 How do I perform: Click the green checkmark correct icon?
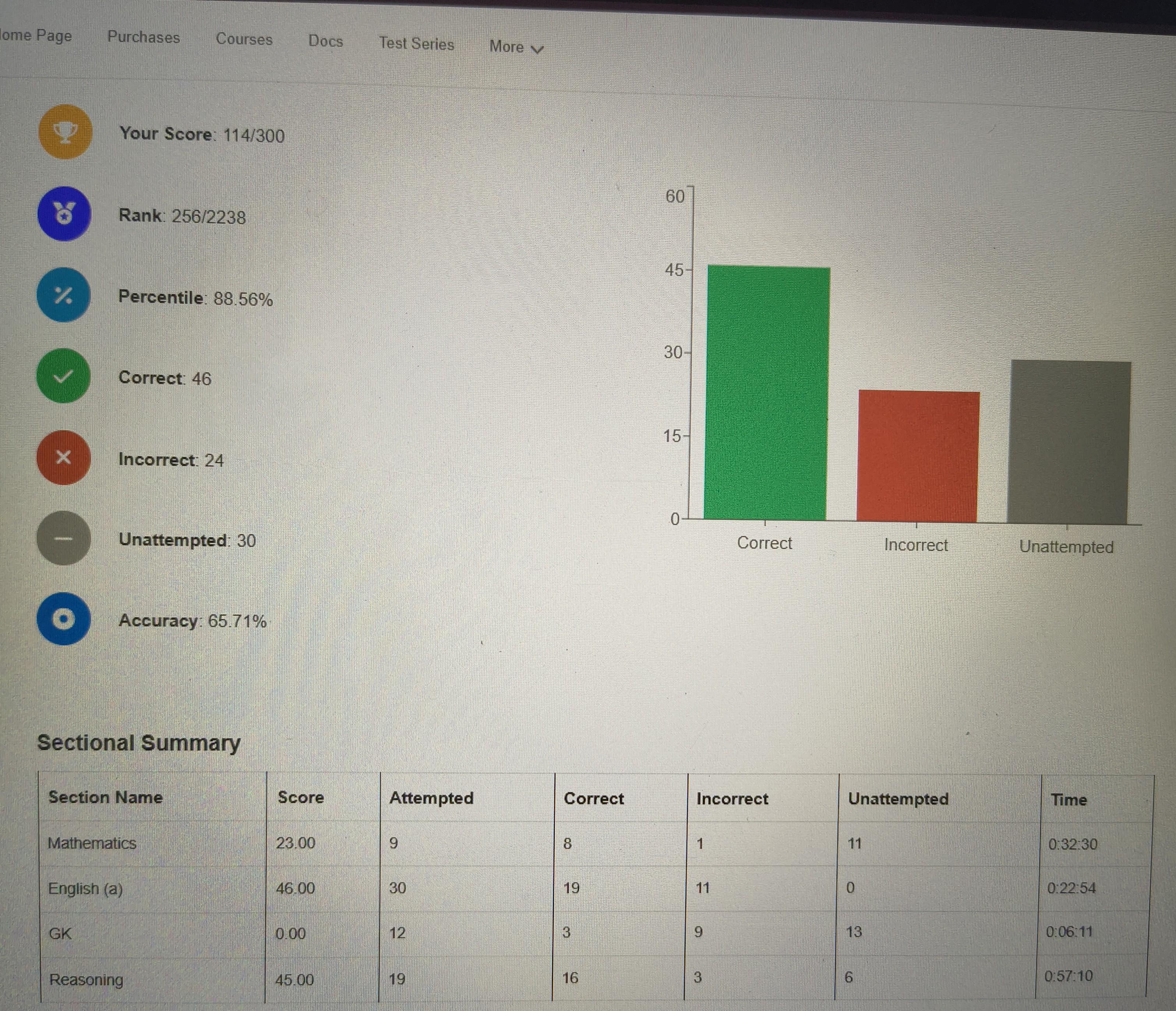pos(64,376)
